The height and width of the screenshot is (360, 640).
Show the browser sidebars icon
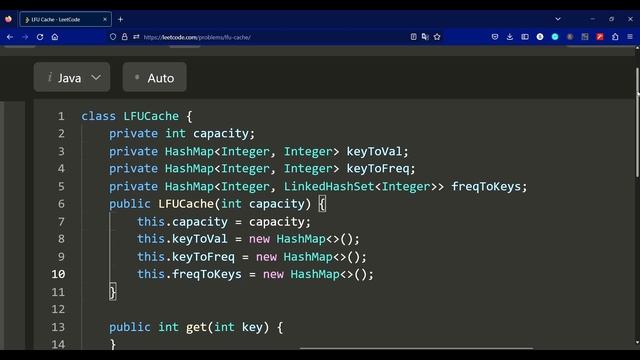point(525,37)
